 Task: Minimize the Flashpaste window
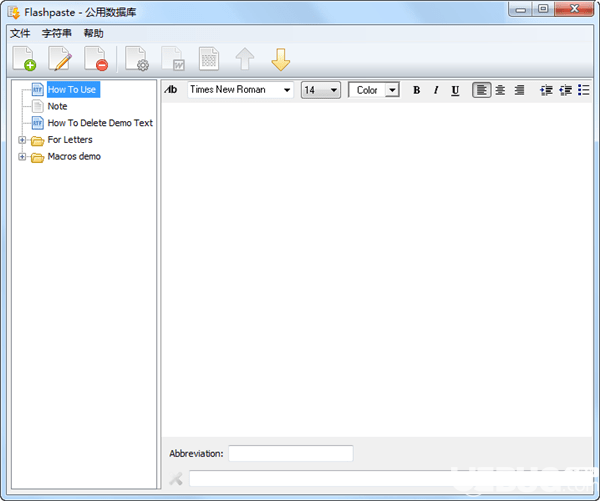click(520, 9)
